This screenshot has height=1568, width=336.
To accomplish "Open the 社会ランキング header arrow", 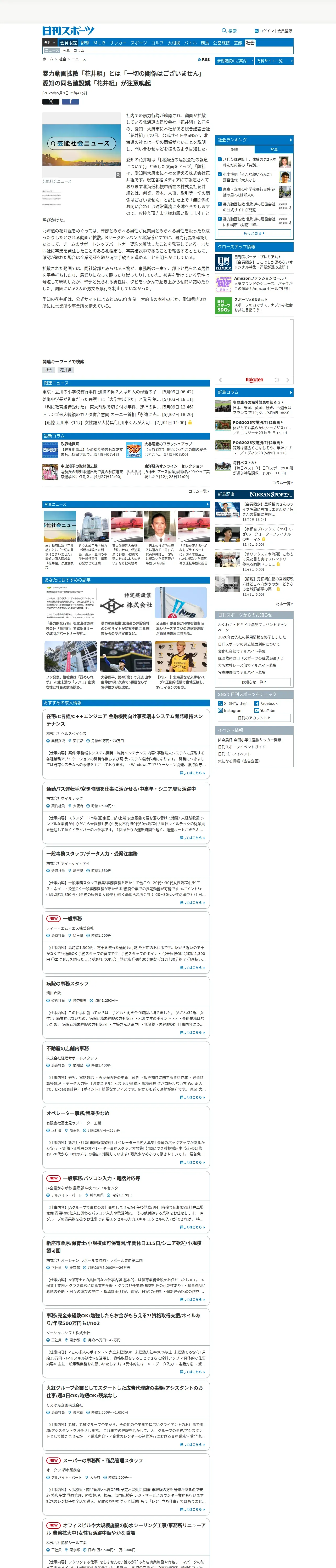I will pyautogui.click(x=291, y=140).
